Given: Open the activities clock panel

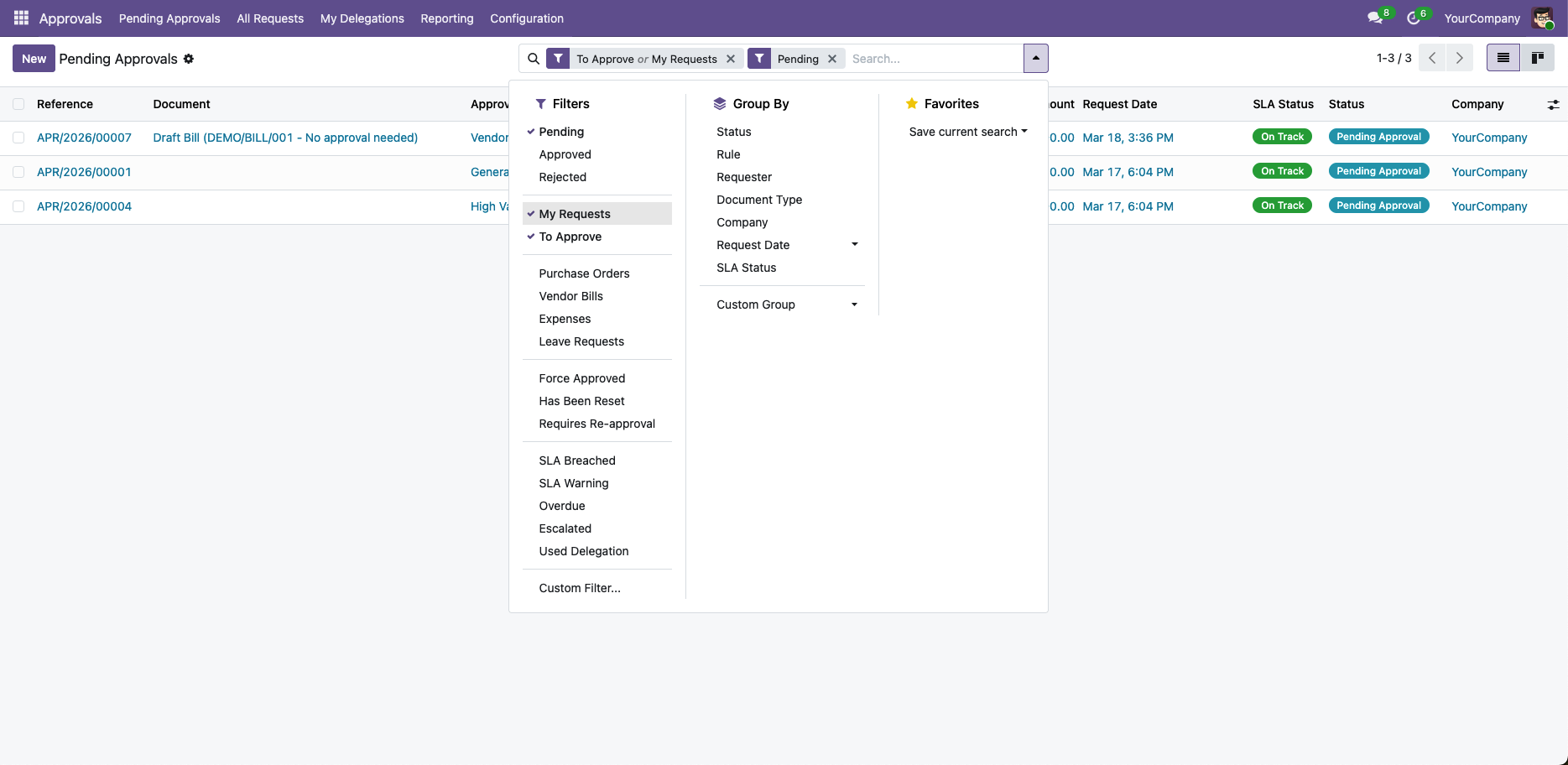Looking at the screenshot, I should [x=1414, y=17].
